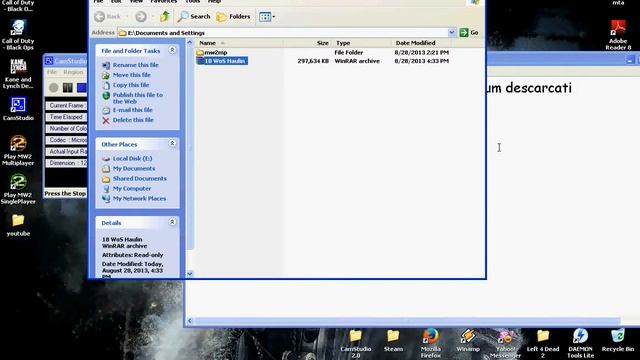Select the 18 WoS Haulin archive file
The image size is (640, 360).
pos(221,61)
